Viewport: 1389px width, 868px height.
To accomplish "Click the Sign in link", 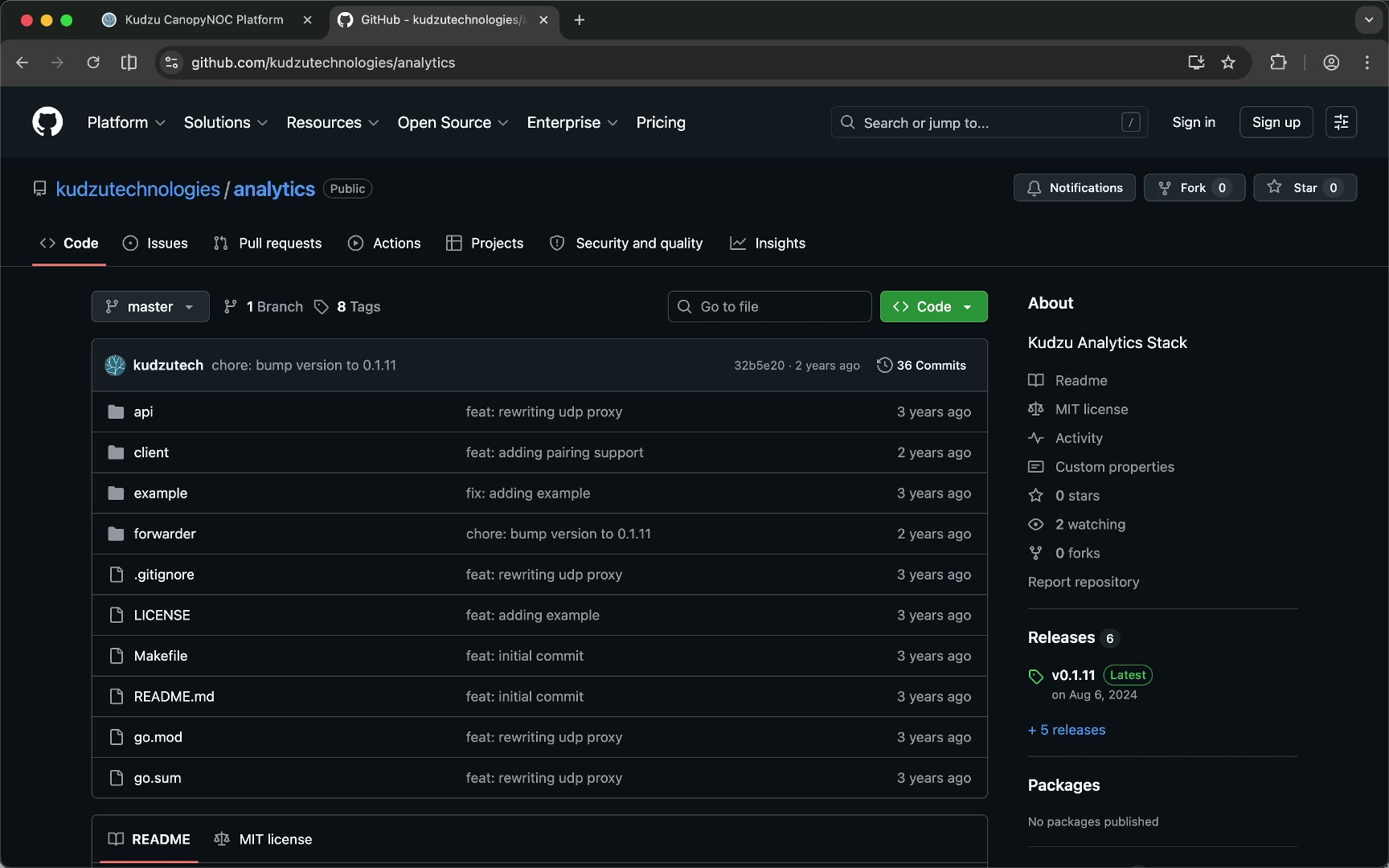I will tap(1194, 122).
